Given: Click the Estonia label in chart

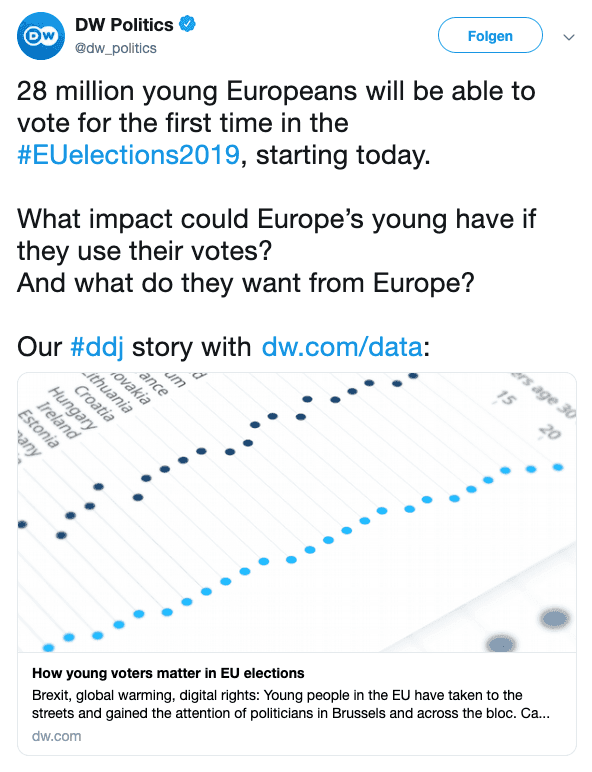Looking at the screenshot, I should 38,428.
